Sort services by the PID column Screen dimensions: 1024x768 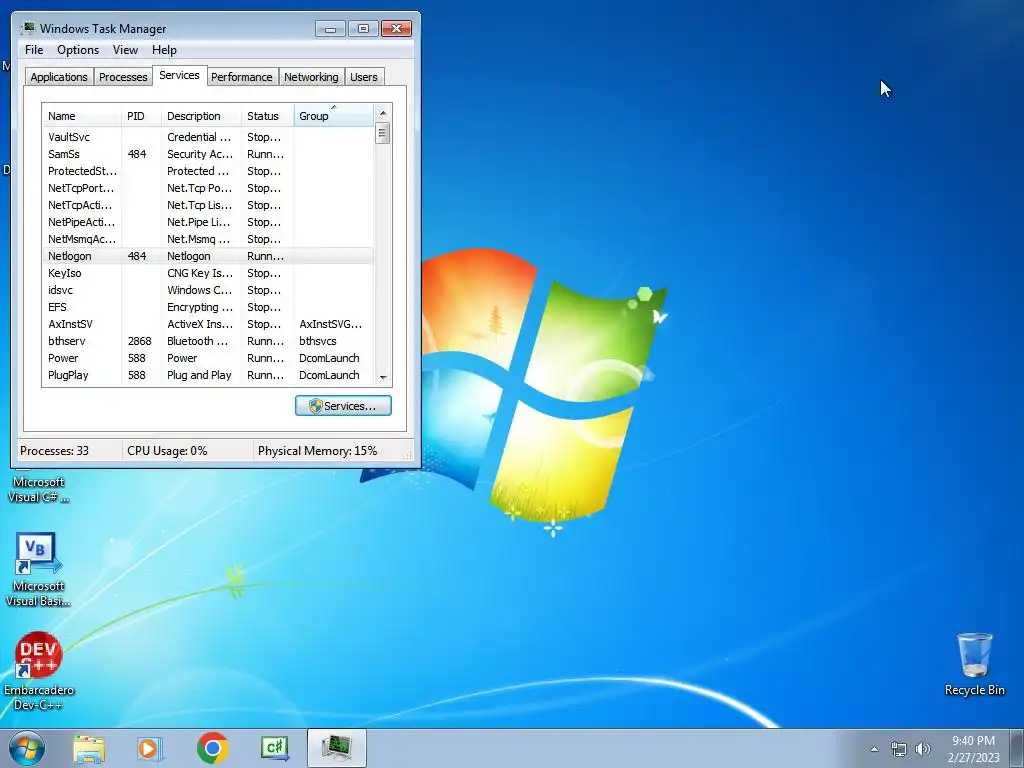coord(141,116)
